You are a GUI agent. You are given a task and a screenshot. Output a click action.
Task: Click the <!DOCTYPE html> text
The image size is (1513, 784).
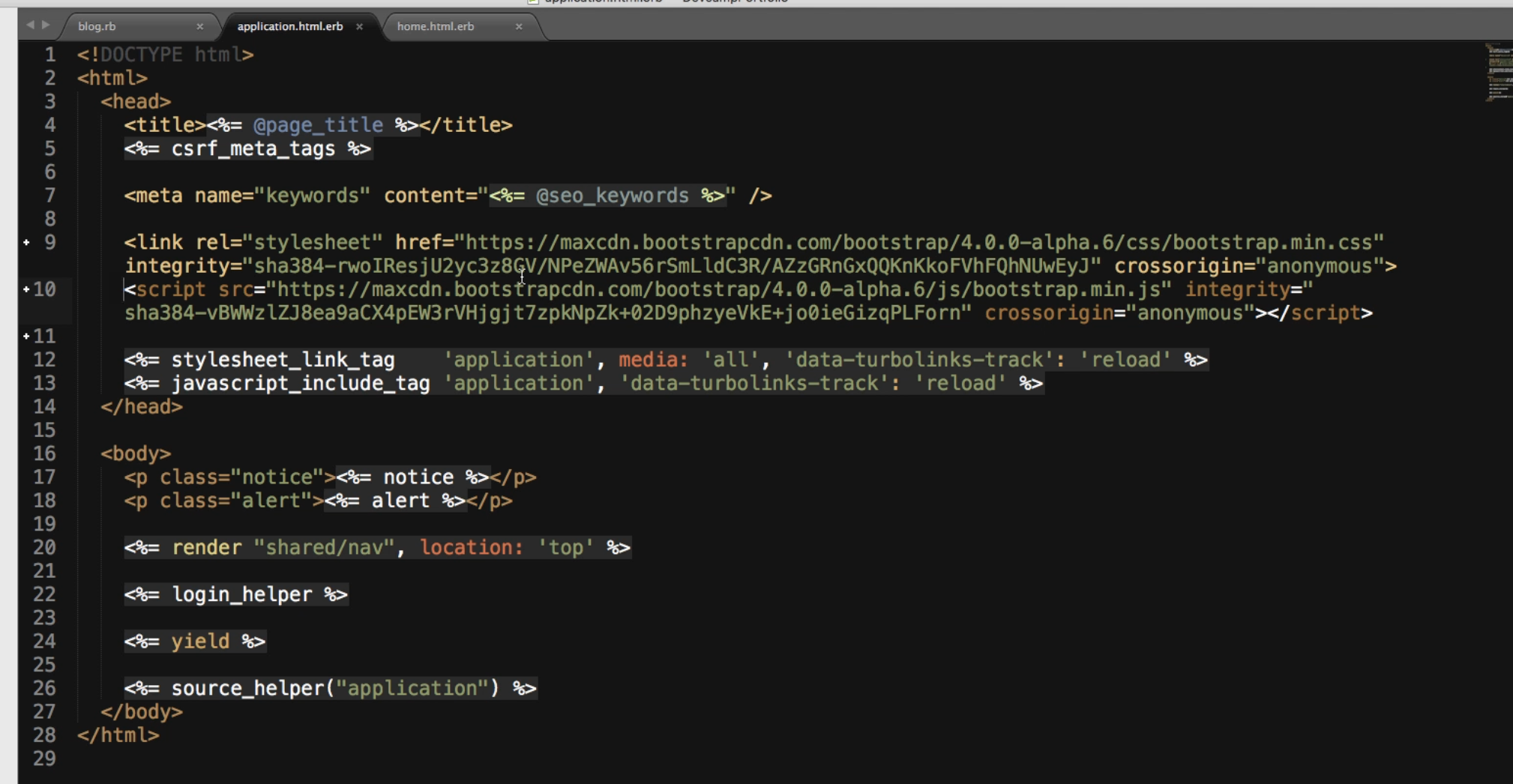tap(166, 55)
